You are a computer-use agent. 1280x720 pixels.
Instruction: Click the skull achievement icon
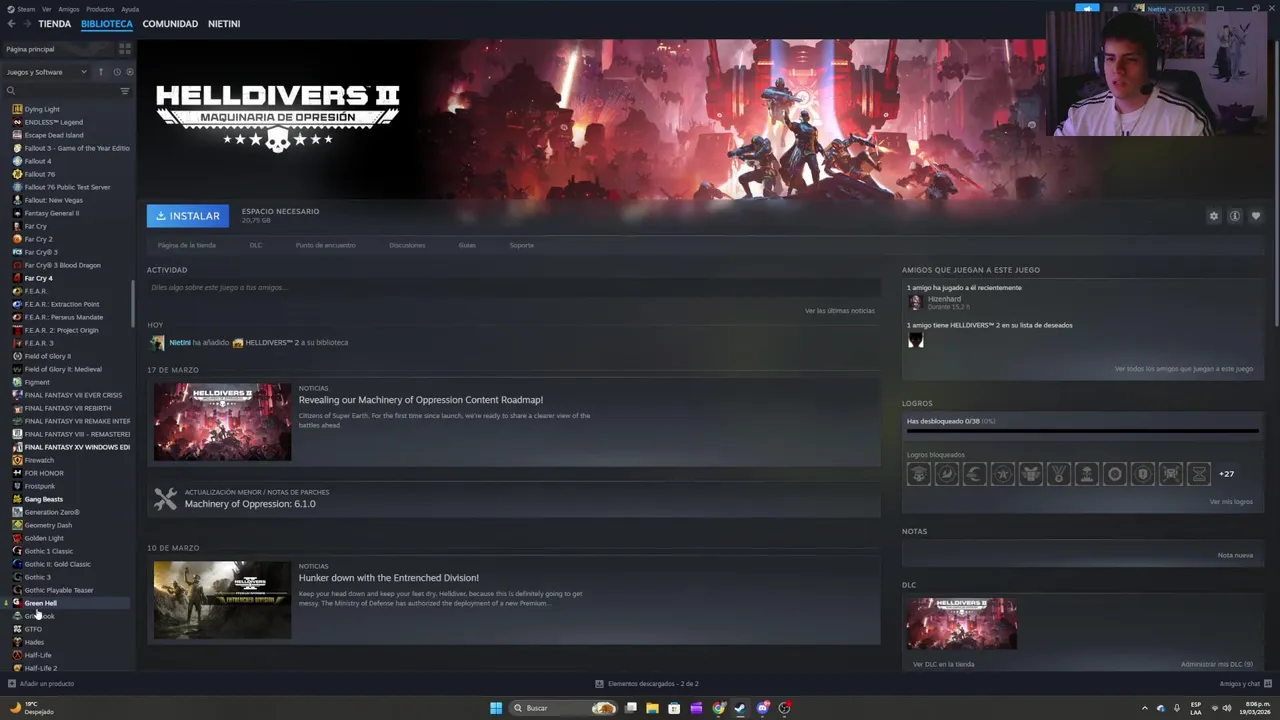click(x=918, y=474)
